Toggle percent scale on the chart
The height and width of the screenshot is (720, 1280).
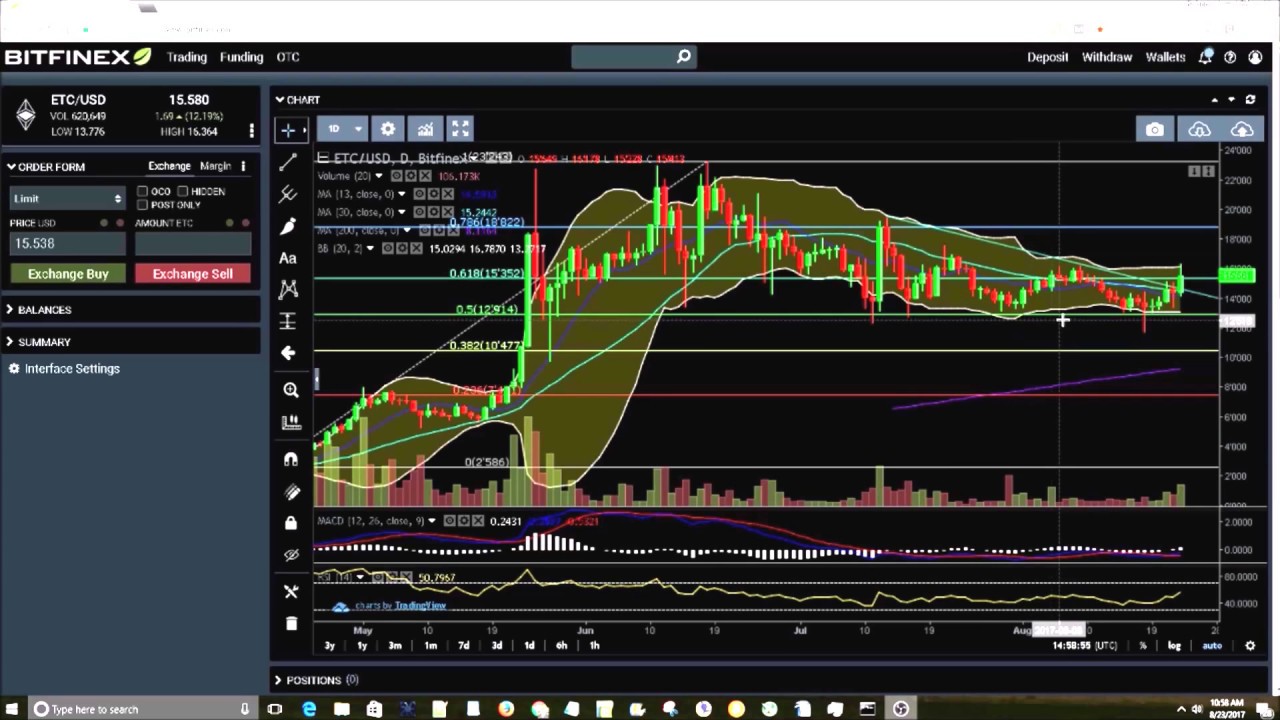(x=1143, y=646)
